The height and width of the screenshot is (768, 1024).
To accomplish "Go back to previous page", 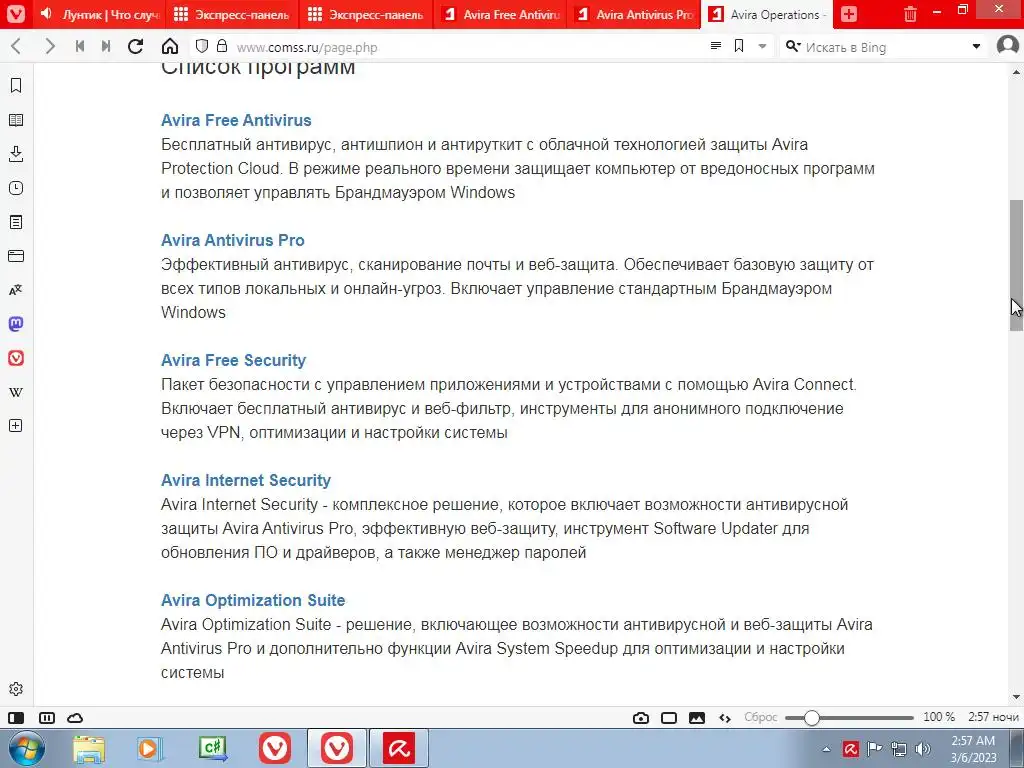I will coord(16,46).
